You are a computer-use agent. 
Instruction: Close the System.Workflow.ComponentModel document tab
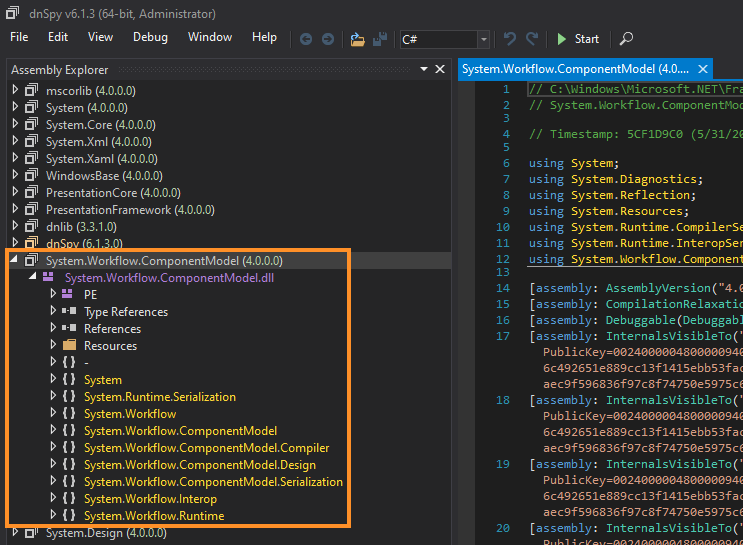point(703,69)
